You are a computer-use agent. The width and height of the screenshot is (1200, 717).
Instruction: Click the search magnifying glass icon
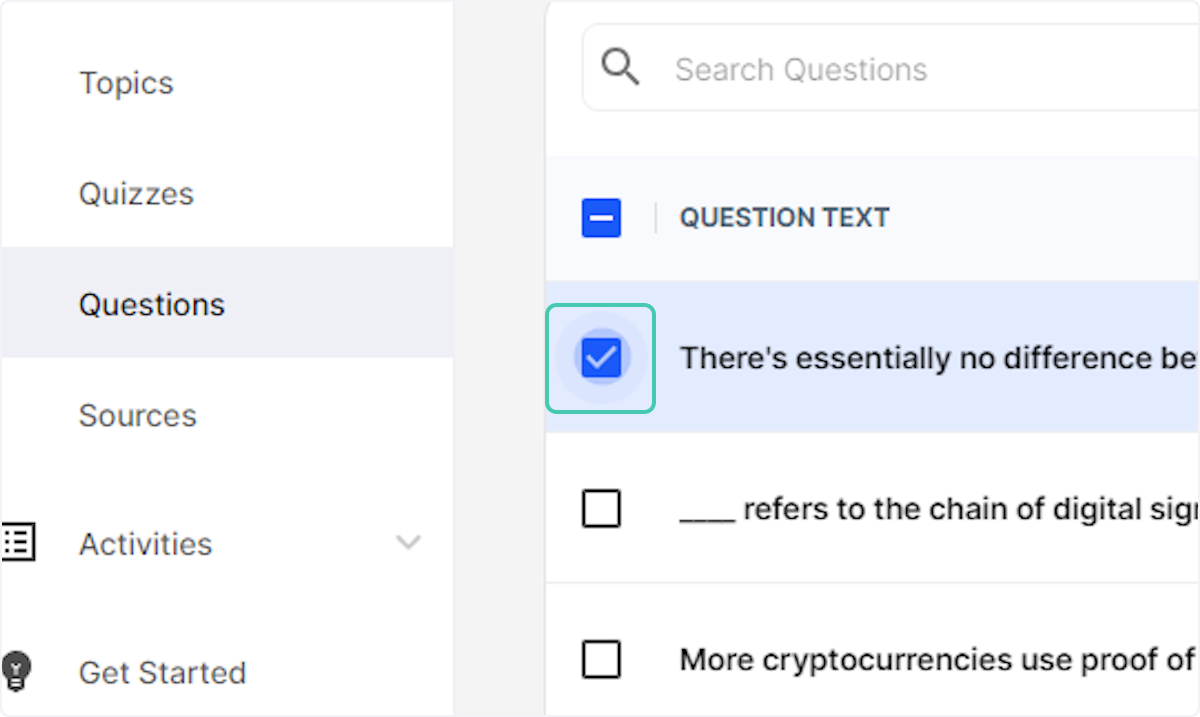tap(620, 67)
